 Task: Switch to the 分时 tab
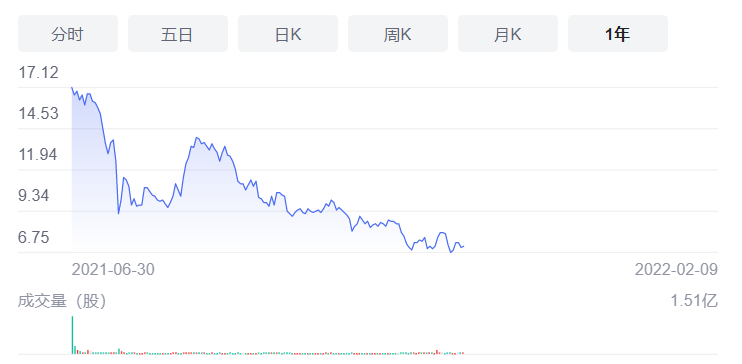[68, 34]
